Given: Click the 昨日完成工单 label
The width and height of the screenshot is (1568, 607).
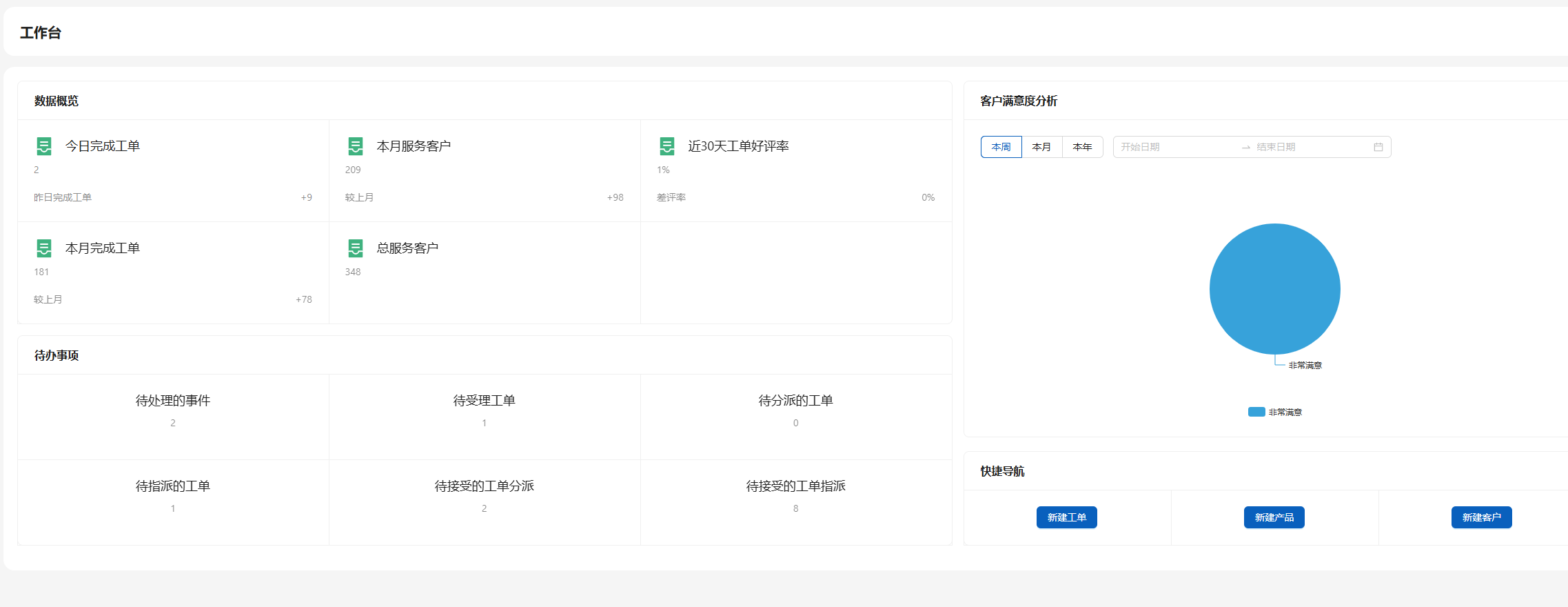Looking at the screenshot, I should click(x=63, y=197).
